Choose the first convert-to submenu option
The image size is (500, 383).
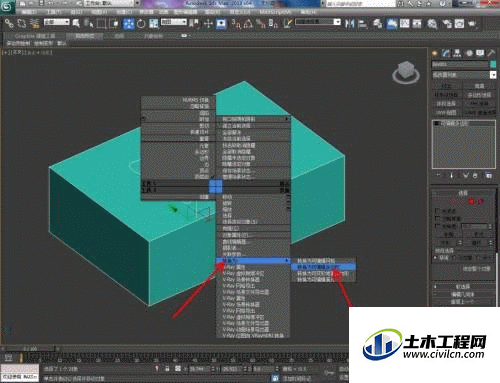[x=323, y=261]
